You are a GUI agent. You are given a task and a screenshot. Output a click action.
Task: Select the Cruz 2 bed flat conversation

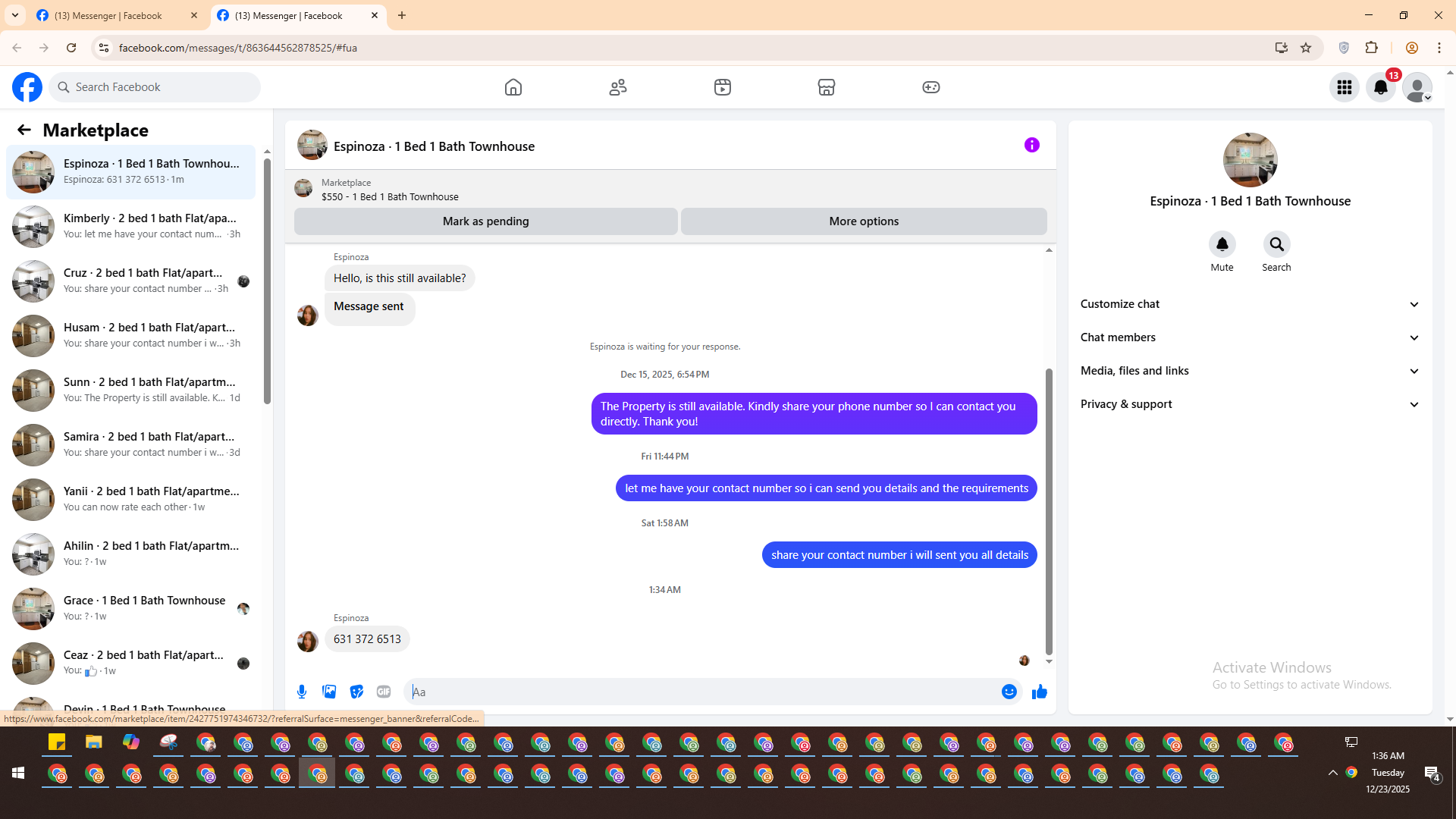coord(131,281)
